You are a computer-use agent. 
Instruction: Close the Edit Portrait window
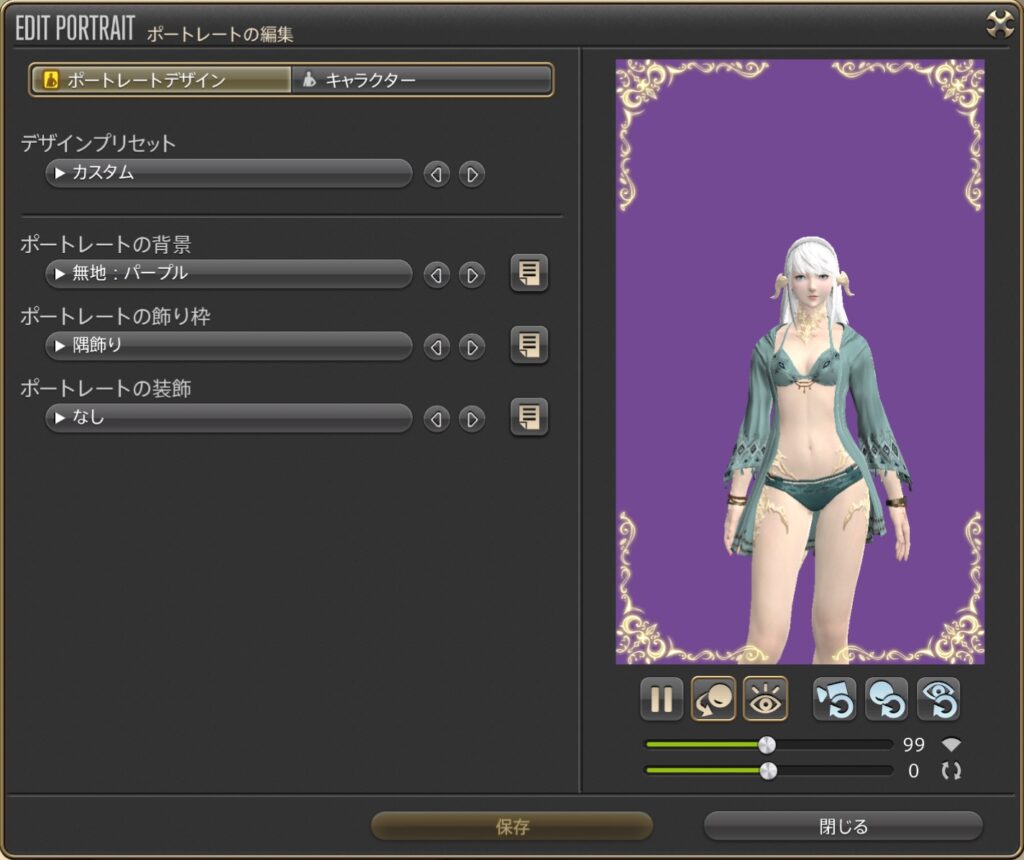1000,25
